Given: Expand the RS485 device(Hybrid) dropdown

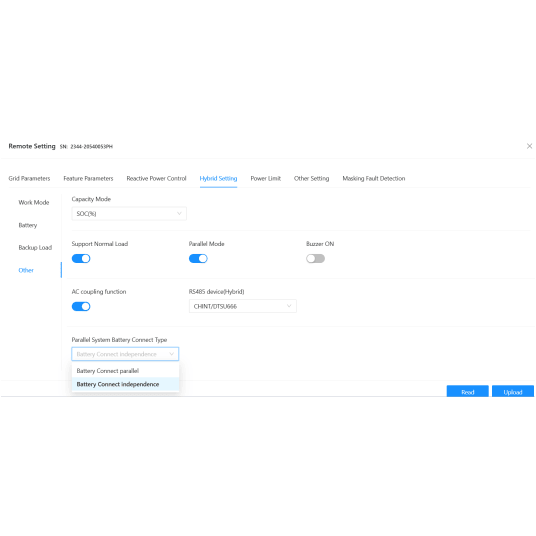Looking at the screenshot, I should pos(243,306).
